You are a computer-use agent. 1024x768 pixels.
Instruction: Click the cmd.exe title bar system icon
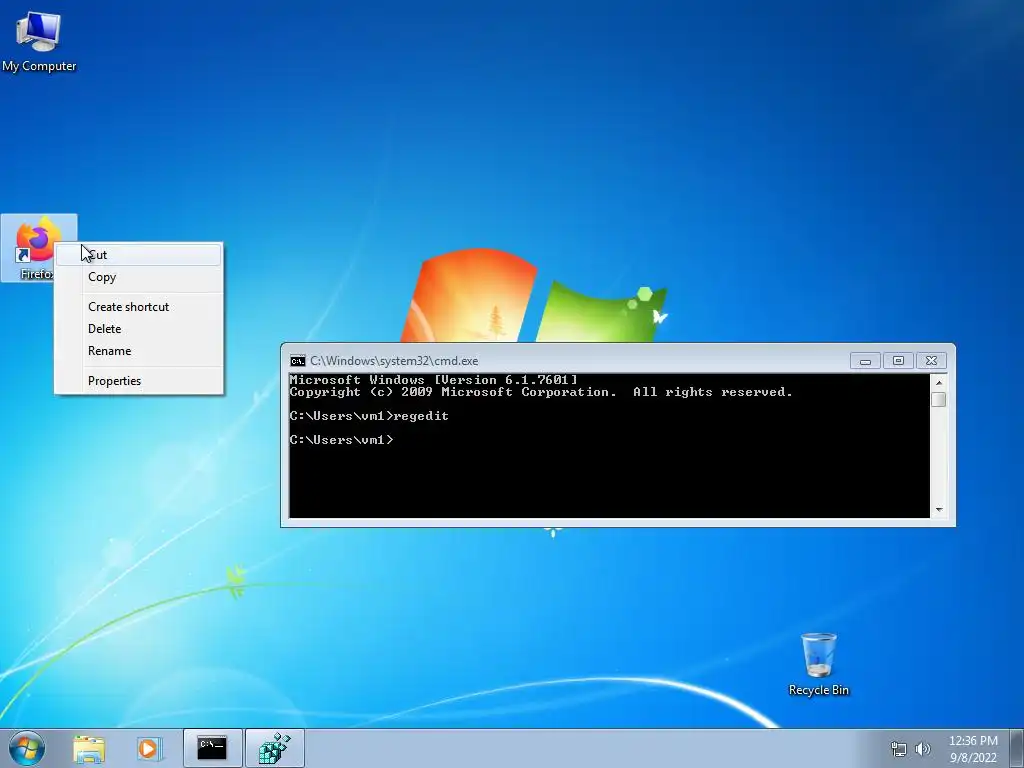tap(298, 361)
